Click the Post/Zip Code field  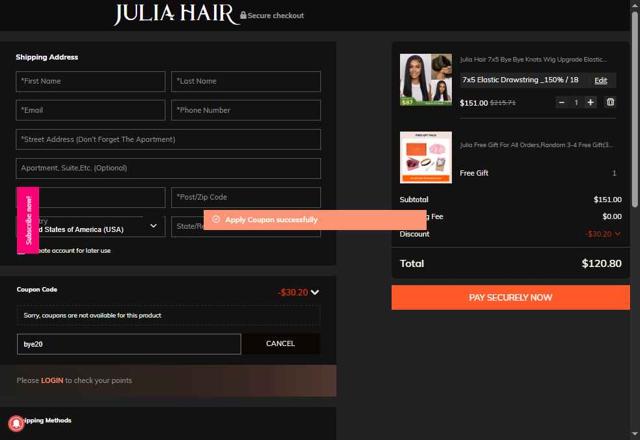246,197
